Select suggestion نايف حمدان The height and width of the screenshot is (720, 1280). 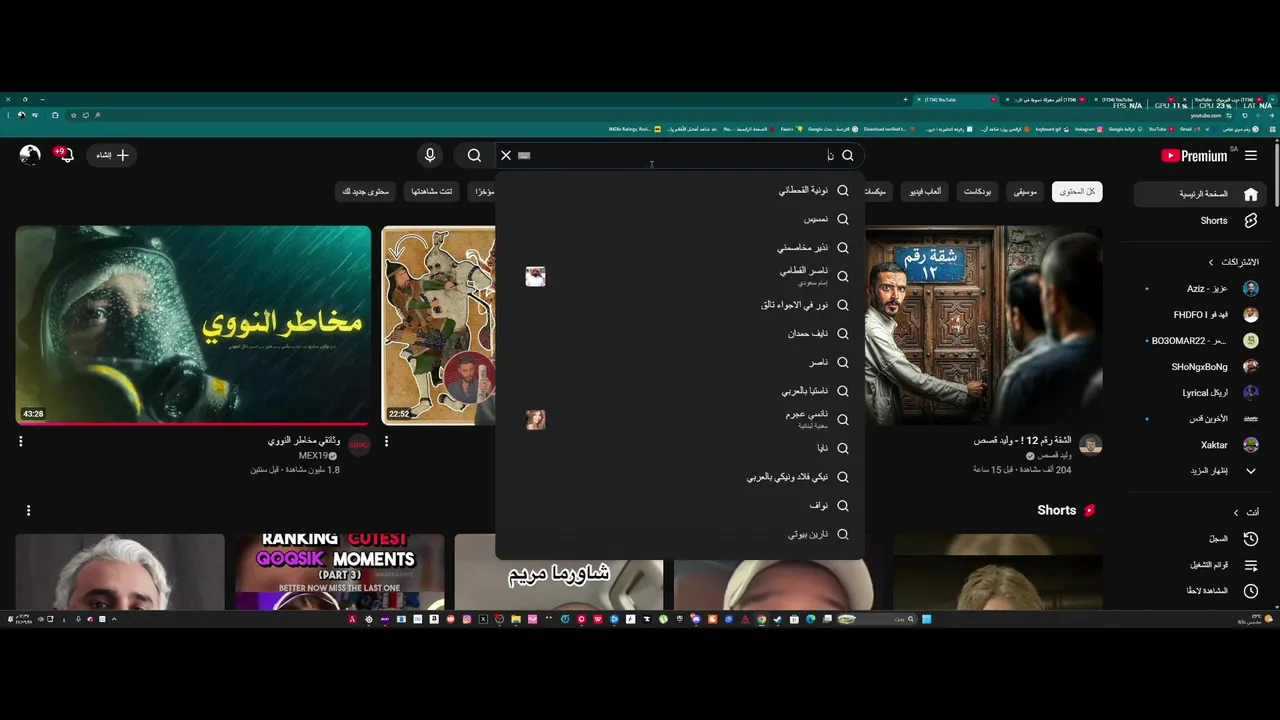[x=680, y=333]
